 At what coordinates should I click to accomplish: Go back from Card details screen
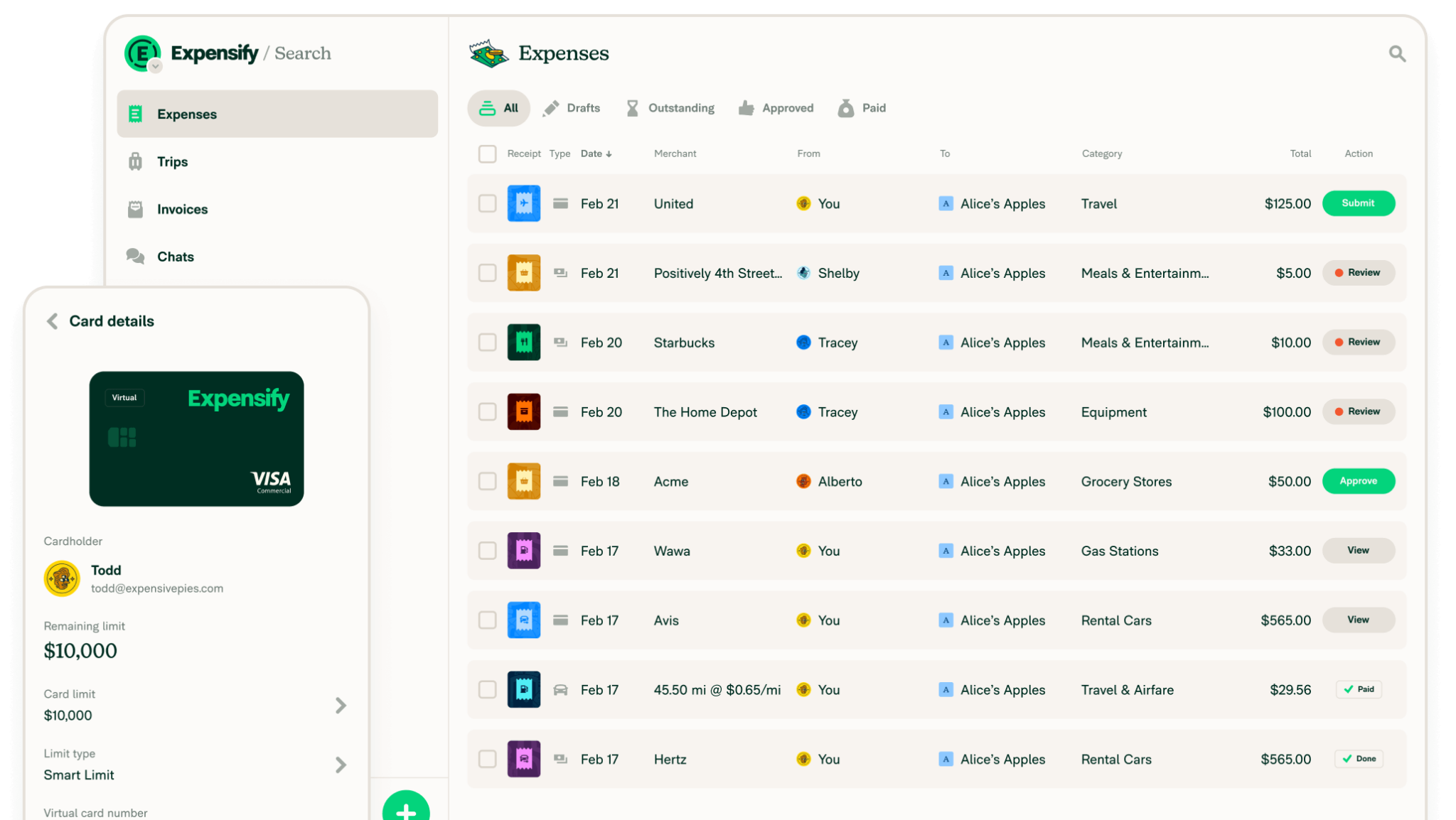point(52,321)
